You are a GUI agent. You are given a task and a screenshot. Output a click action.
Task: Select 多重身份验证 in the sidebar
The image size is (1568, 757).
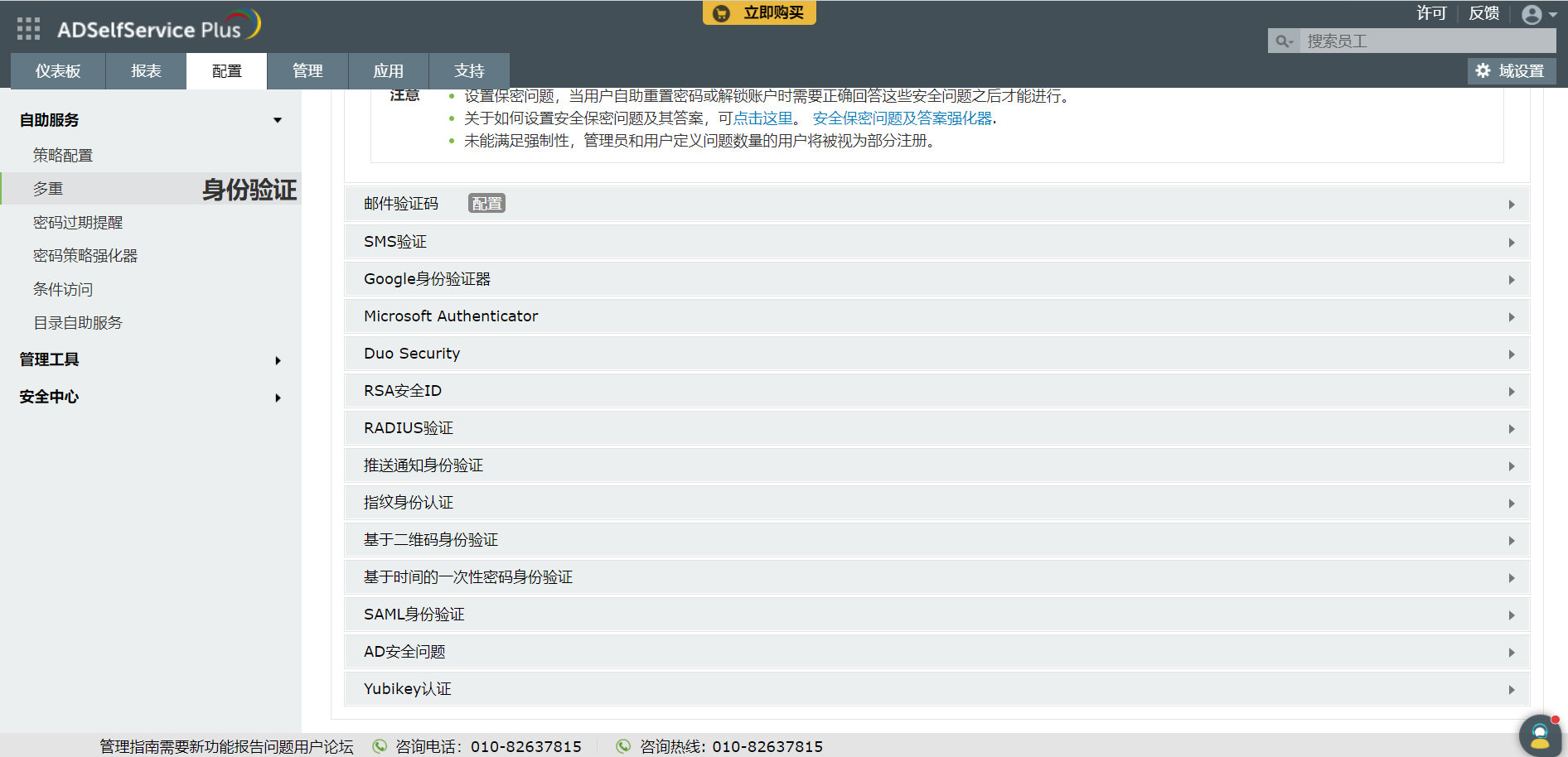pos(151,189)
